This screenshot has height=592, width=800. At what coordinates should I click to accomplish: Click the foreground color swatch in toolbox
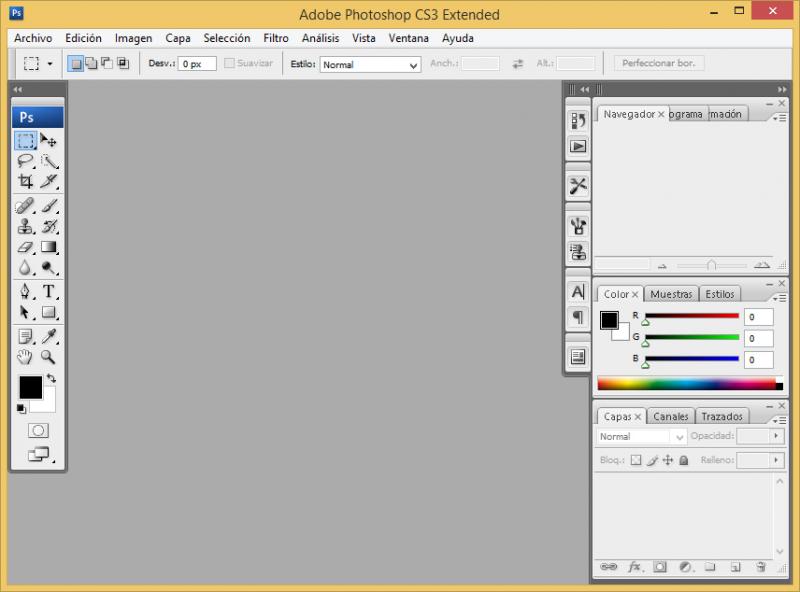pos(29,387)
